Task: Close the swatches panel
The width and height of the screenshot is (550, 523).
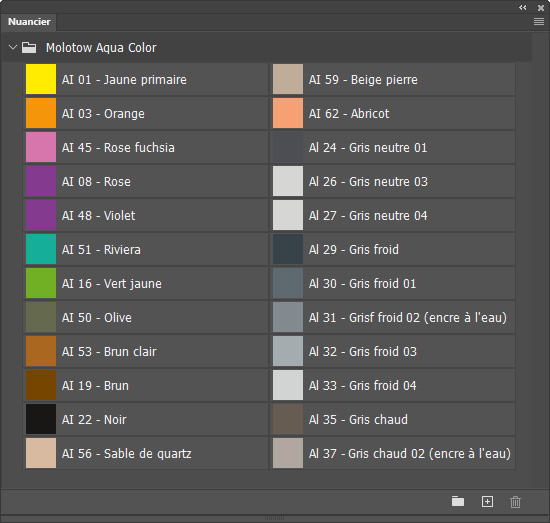Action: (x=541, y=7)
